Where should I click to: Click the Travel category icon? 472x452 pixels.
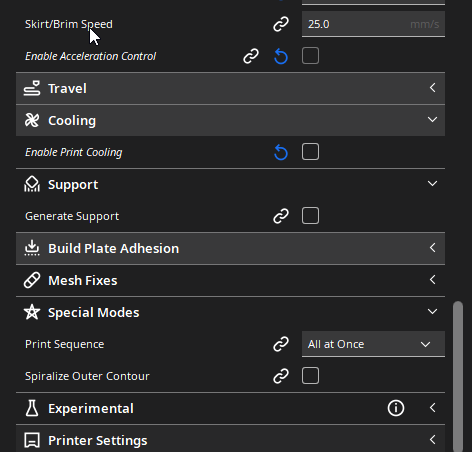tap(32, 88)
